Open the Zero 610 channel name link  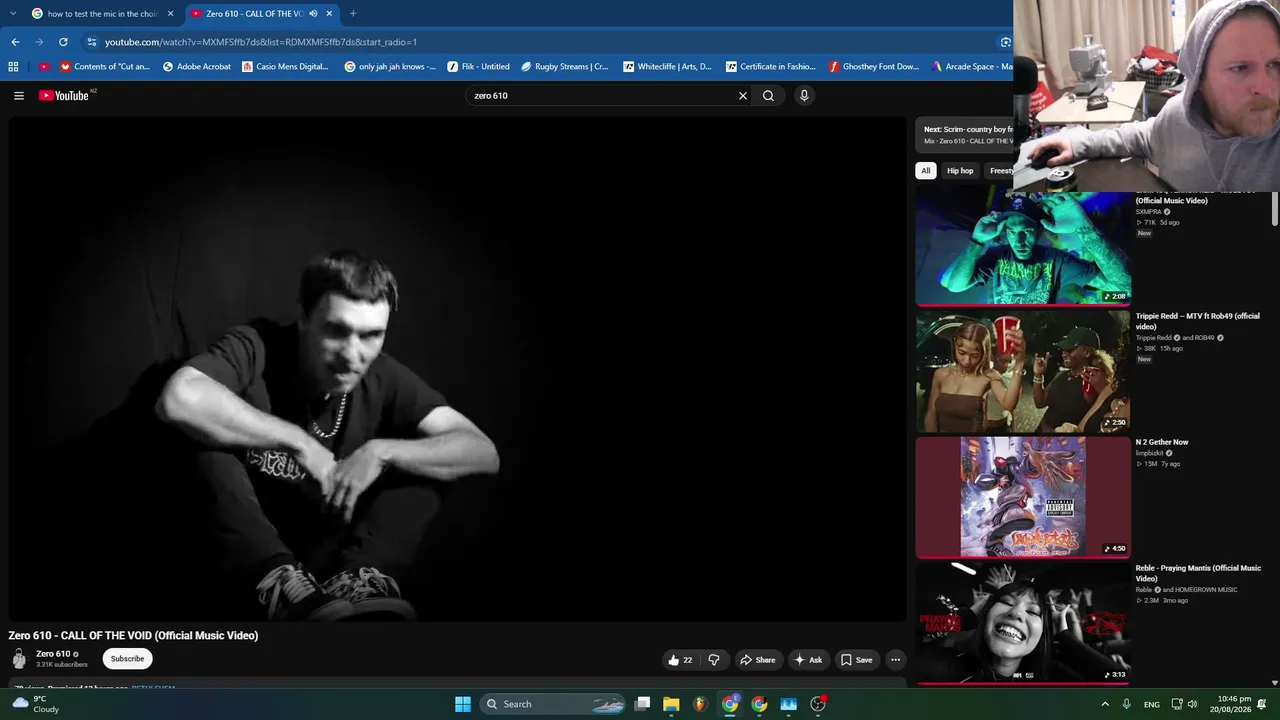click(x=53, y=654)
